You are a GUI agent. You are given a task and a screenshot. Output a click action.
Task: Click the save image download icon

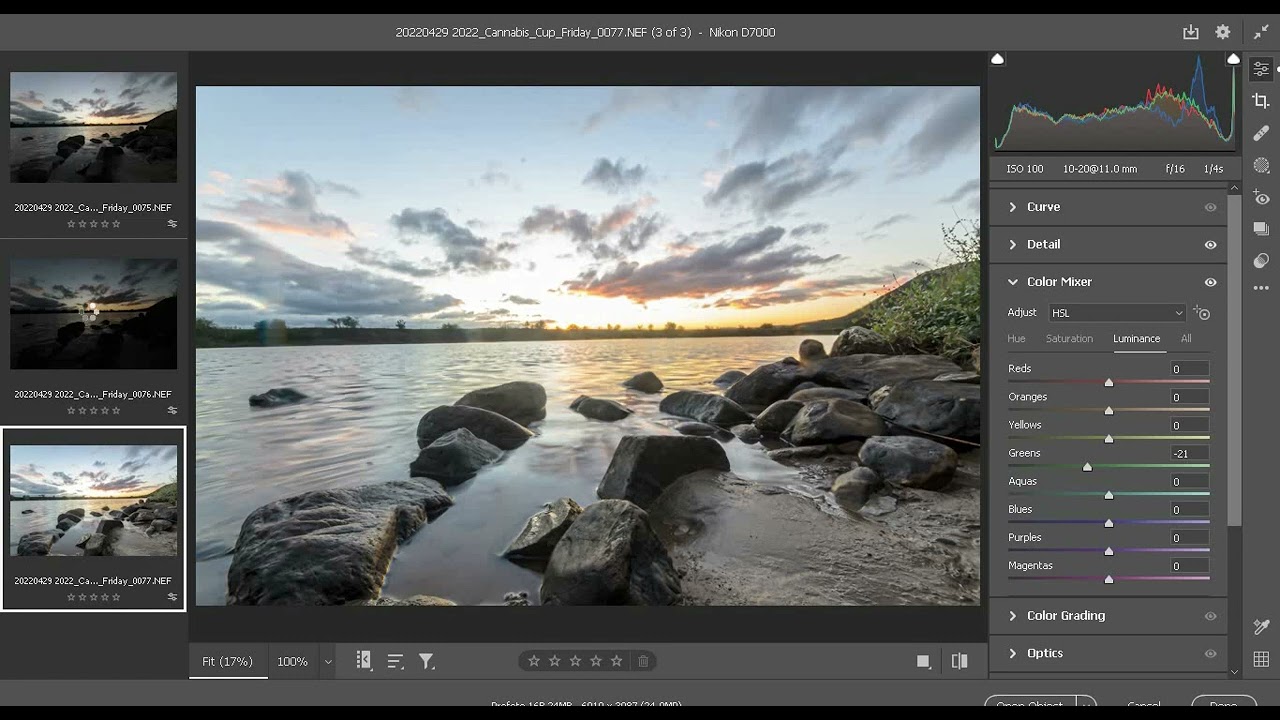pyautogui.click(x=1190, y=32)
